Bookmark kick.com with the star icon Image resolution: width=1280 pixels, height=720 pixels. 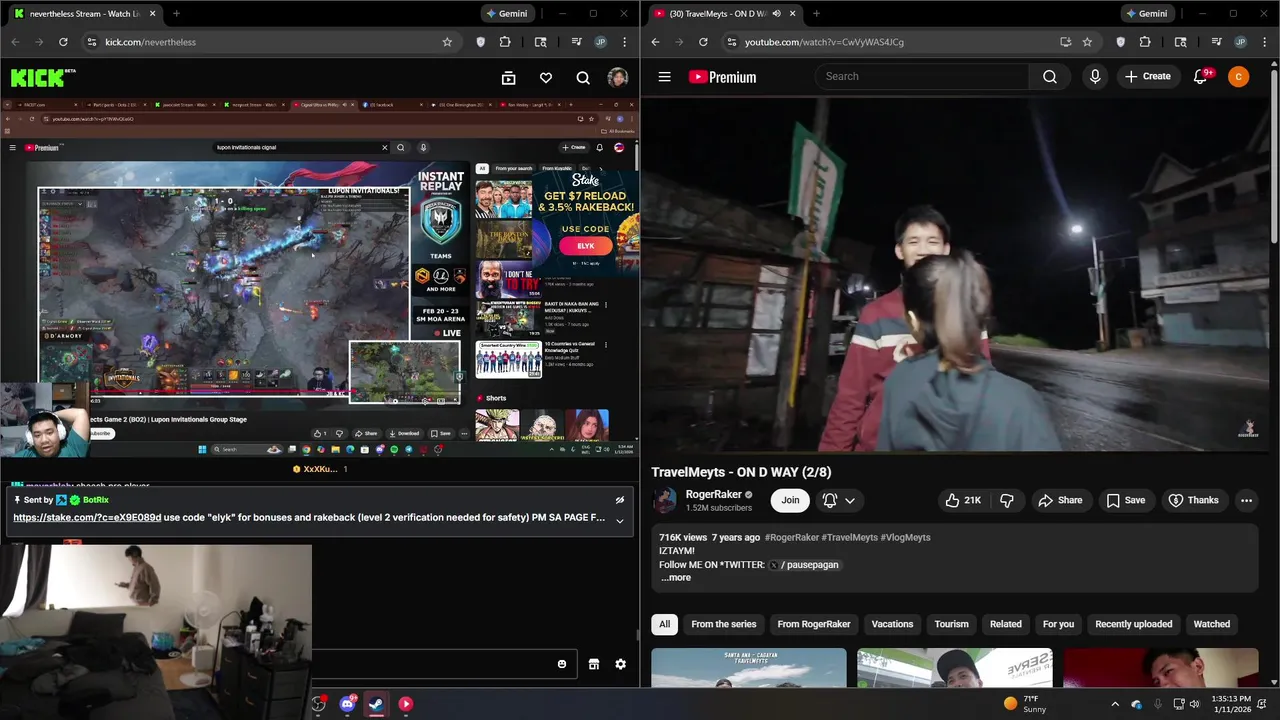[447, 42]
